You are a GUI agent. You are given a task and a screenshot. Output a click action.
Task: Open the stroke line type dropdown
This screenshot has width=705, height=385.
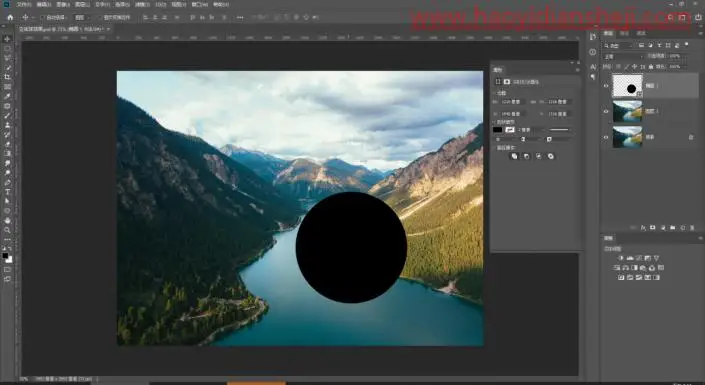coord(559,130)
